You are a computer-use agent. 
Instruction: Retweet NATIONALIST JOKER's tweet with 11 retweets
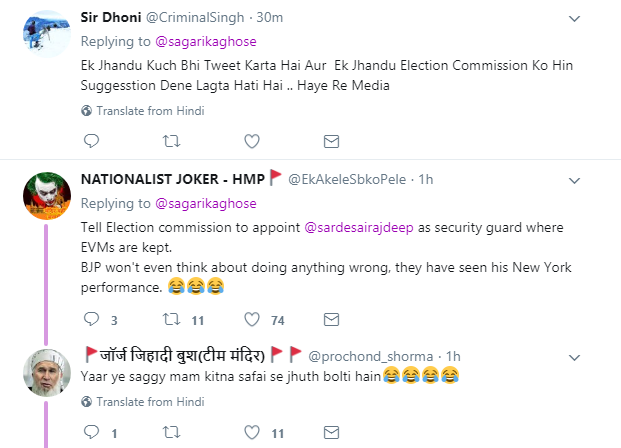pyautogui.click(x=171, y=320)
